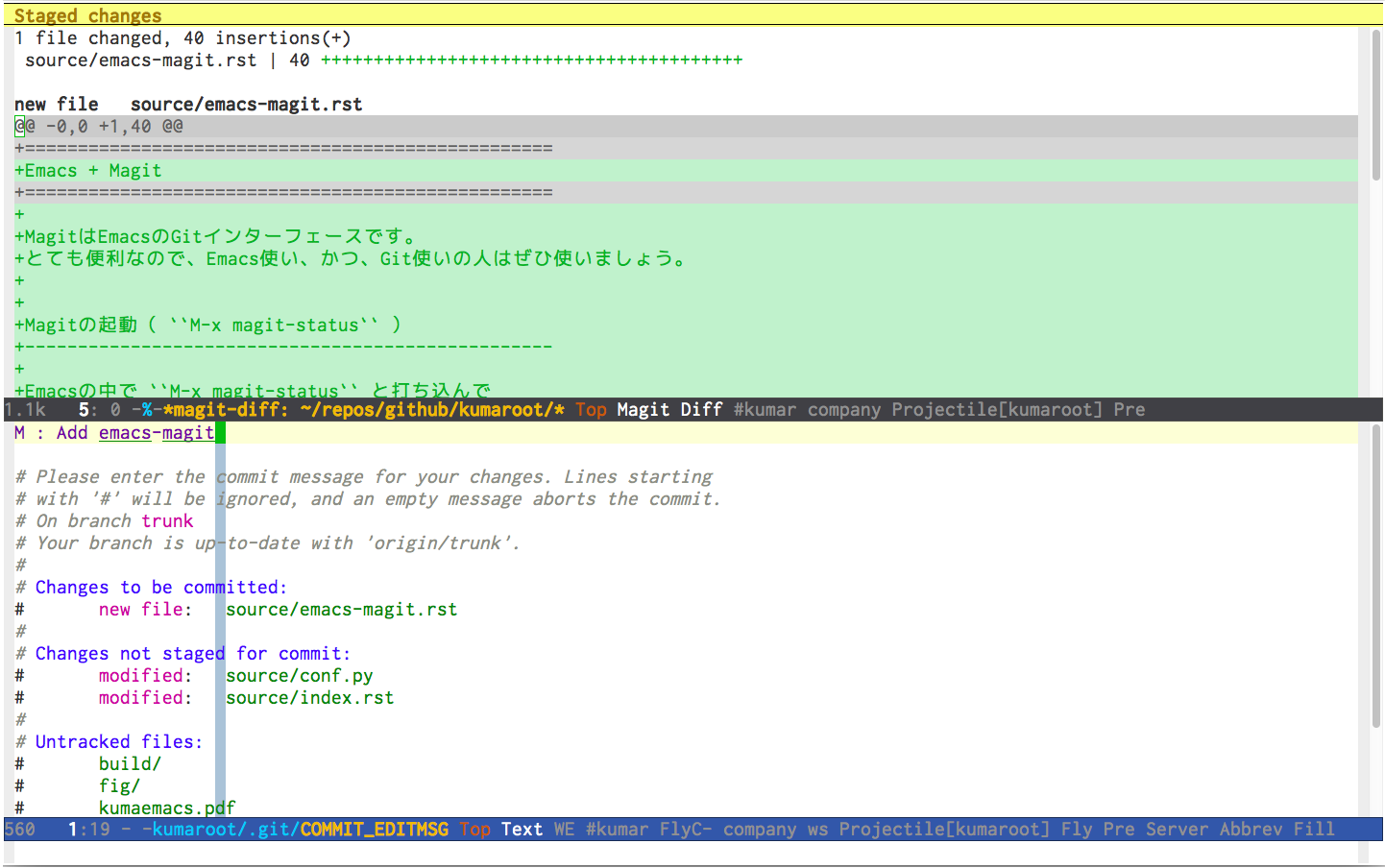Screen dimensions: 1385x868
Task: Click the '1 file changed, 40 insertions(+)' line
Action: [182, 37]
